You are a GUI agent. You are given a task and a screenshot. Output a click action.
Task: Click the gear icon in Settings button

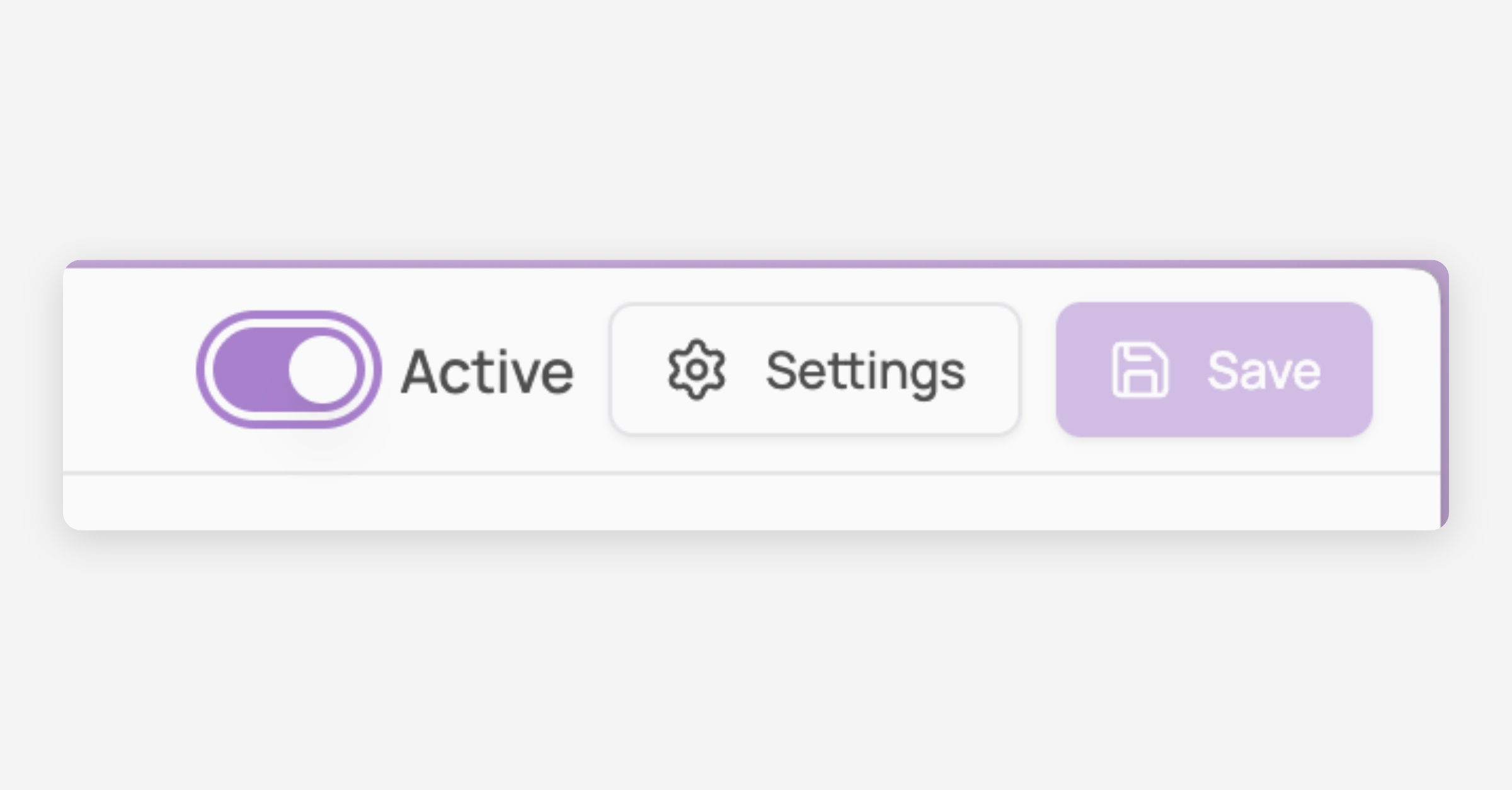(696, 370)
